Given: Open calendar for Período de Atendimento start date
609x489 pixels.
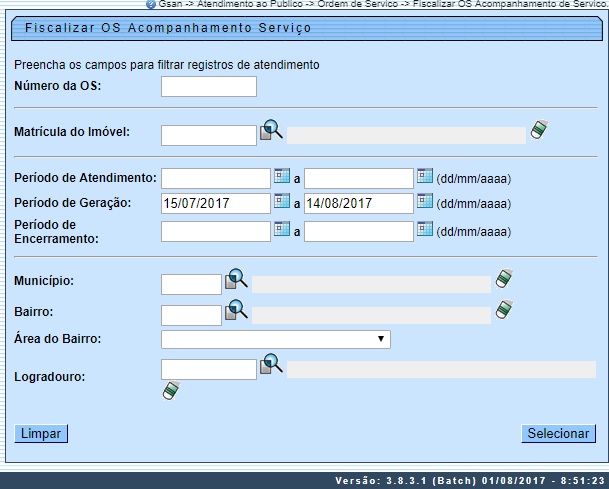Looking at the screenshot, I should point(282,176).
